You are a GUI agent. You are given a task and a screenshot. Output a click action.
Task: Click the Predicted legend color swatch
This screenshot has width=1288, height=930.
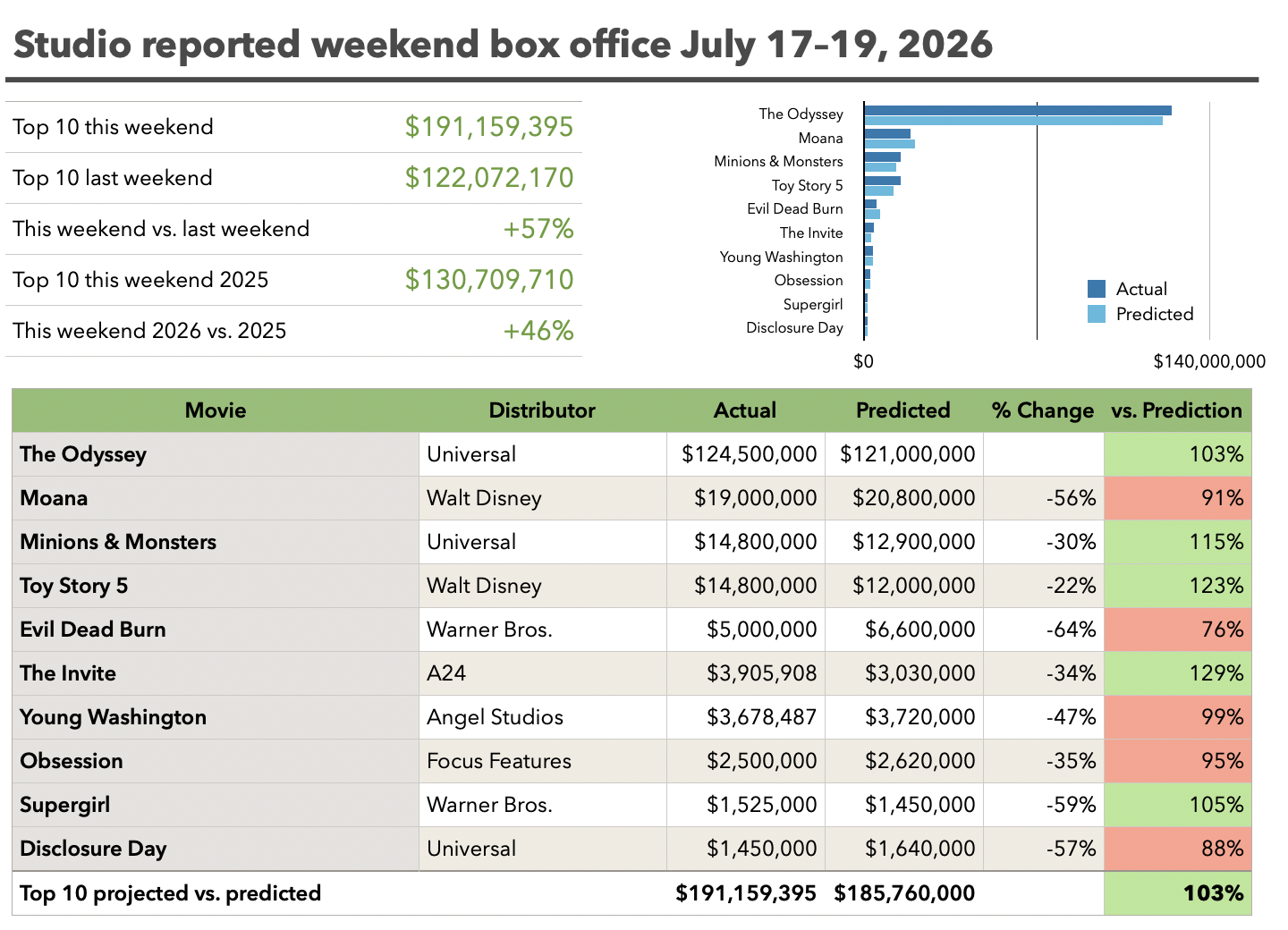(1097, 314)
